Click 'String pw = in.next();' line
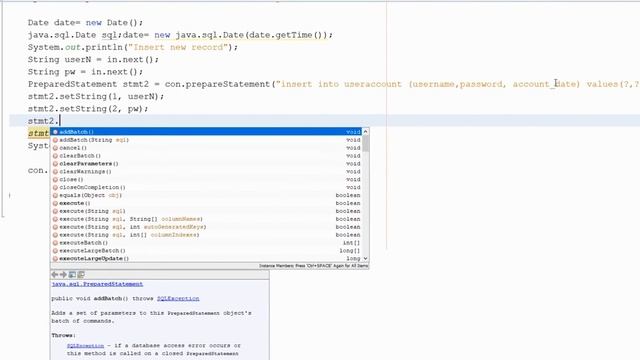The width and height of the screenshot is (640, 360). (x=85, y=72)
